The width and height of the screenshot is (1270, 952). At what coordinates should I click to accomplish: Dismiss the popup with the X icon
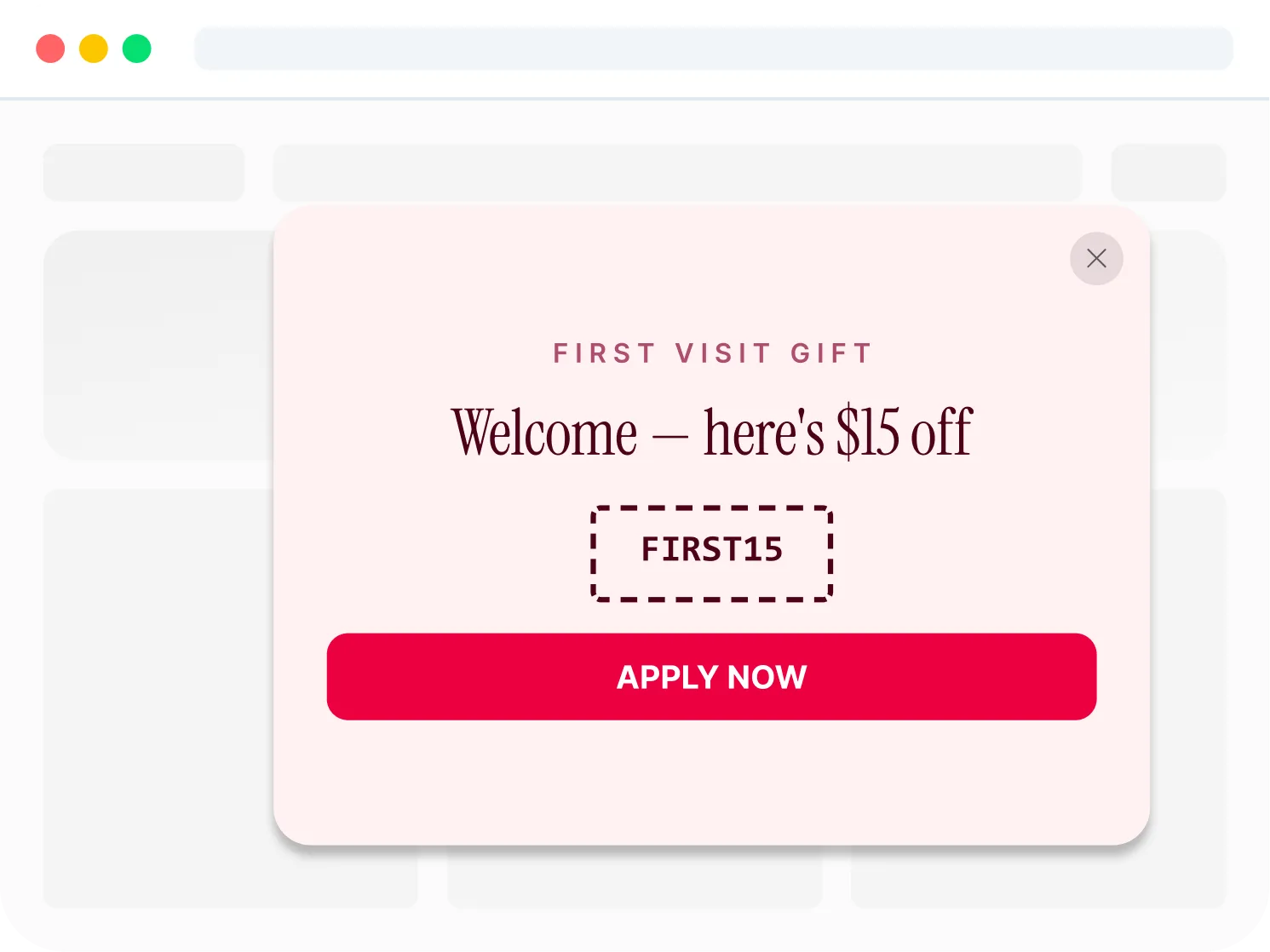(x=1096, y=258)
